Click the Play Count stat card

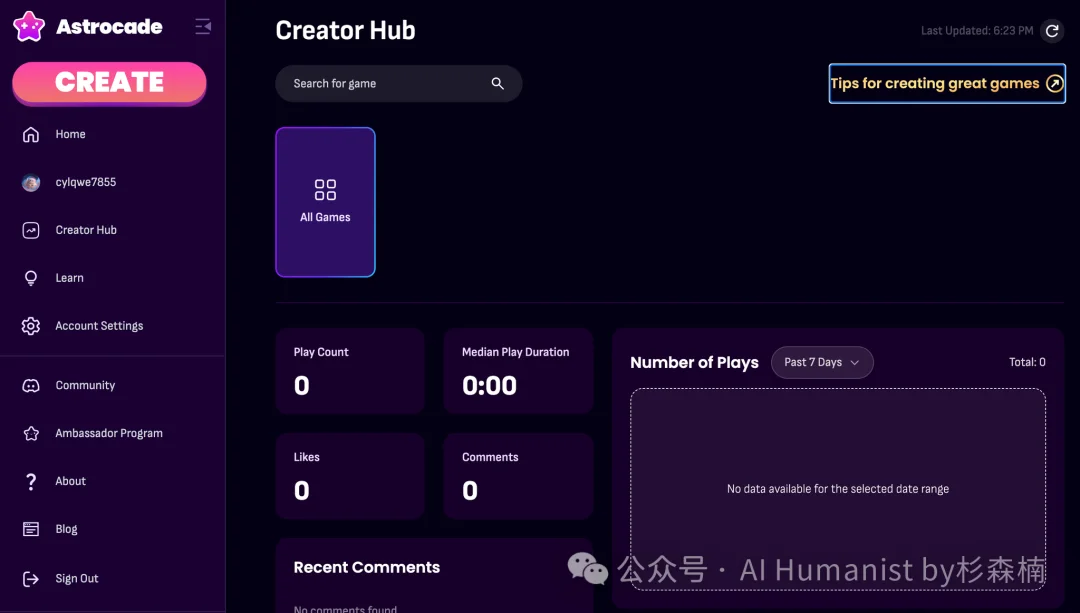[350, 371]
